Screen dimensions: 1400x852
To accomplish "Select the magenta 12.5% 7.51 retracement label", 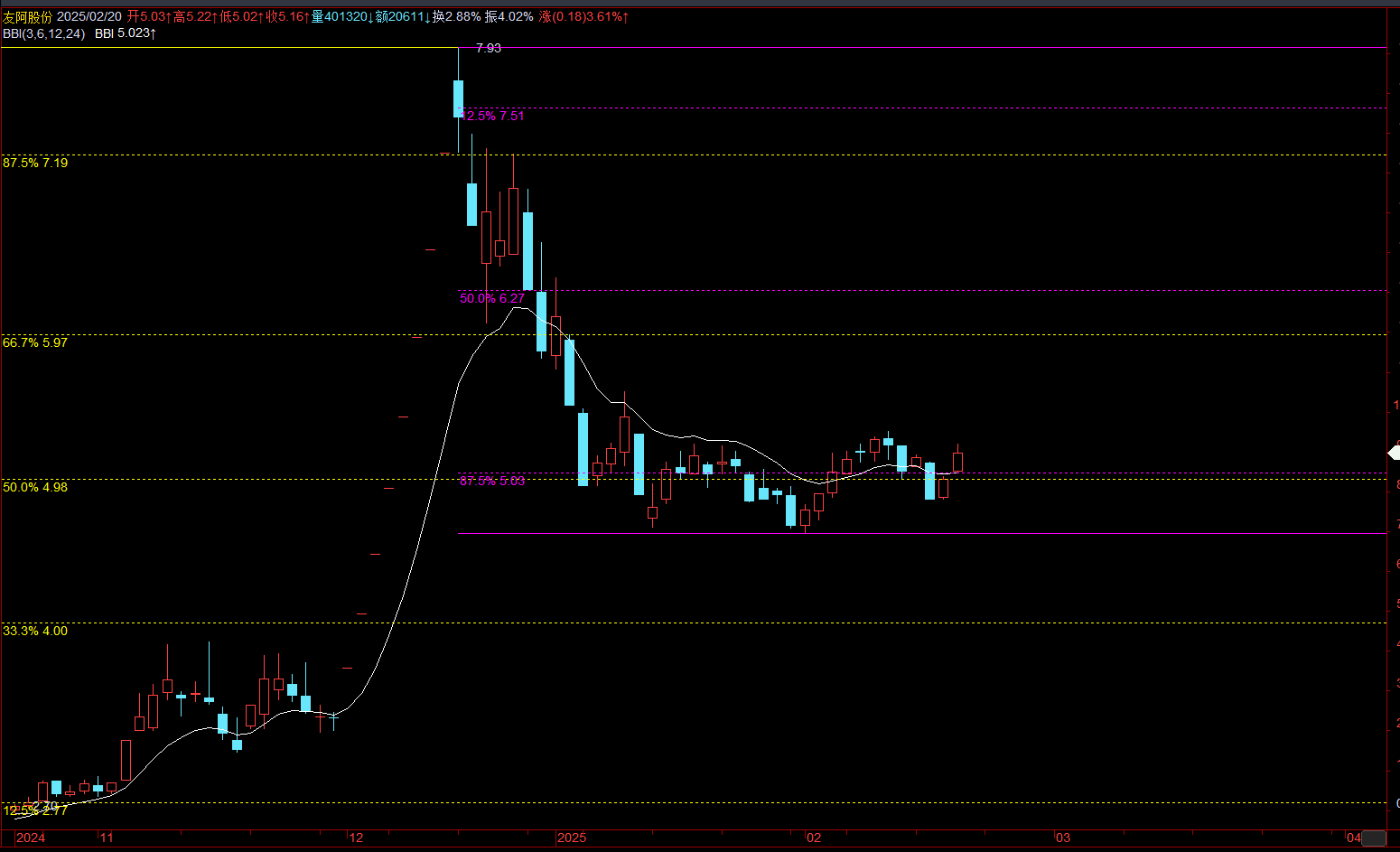I will [493, 116].
